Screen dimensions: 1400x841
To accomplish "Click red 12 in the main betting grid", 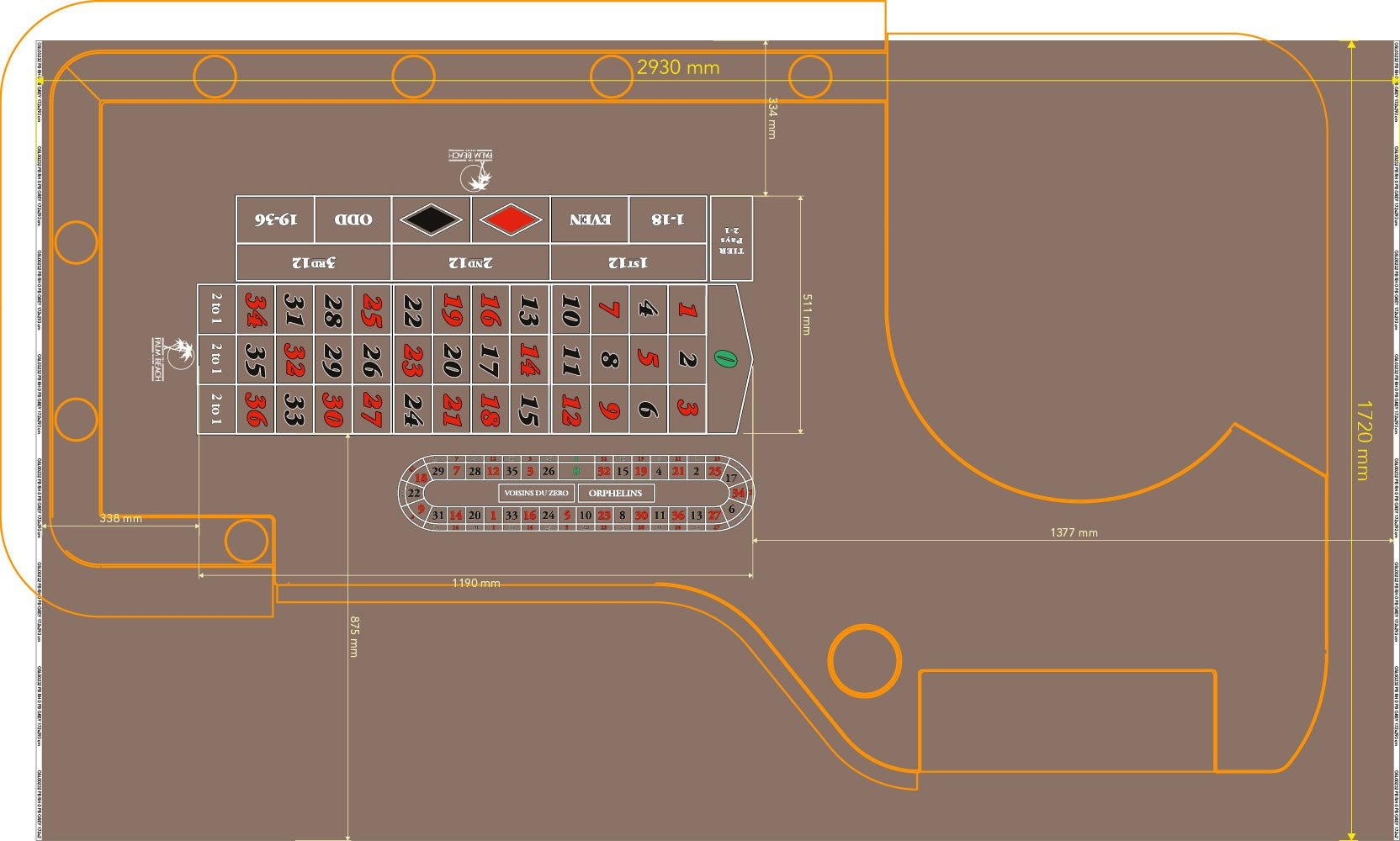I will [570, 410].
